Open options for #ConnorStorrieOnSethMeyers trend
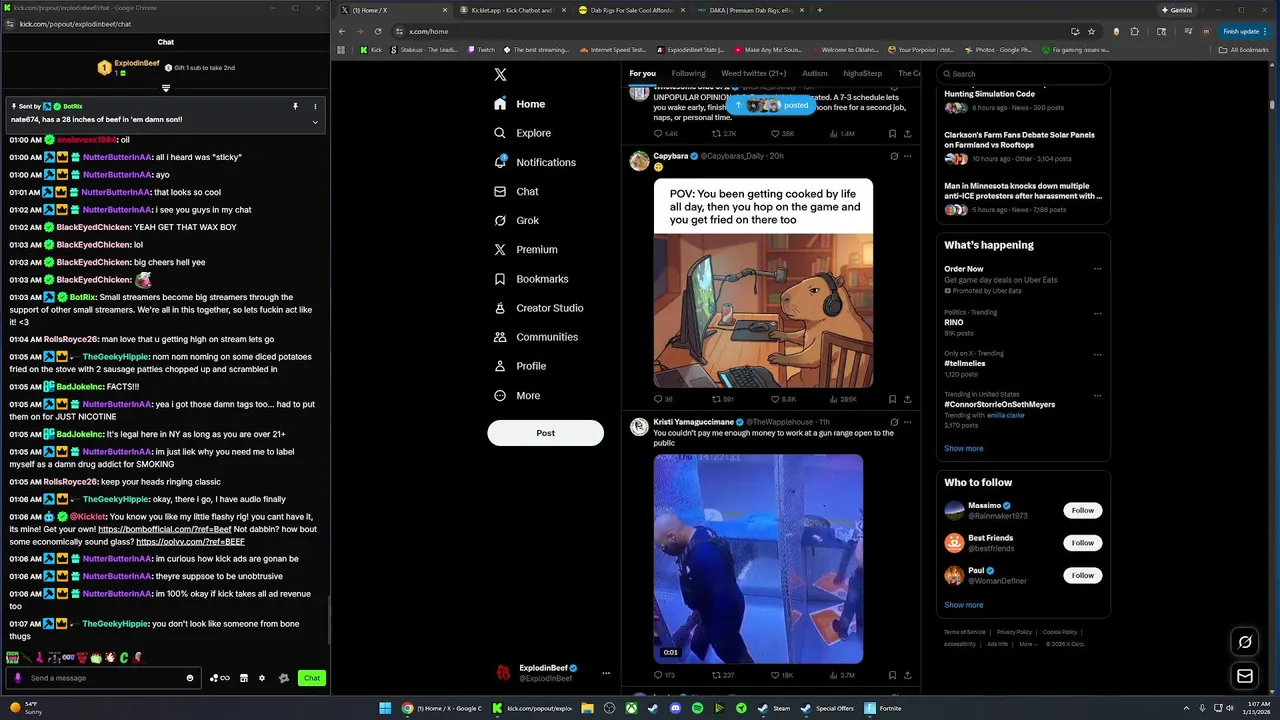 click(x=1097, y=395)
